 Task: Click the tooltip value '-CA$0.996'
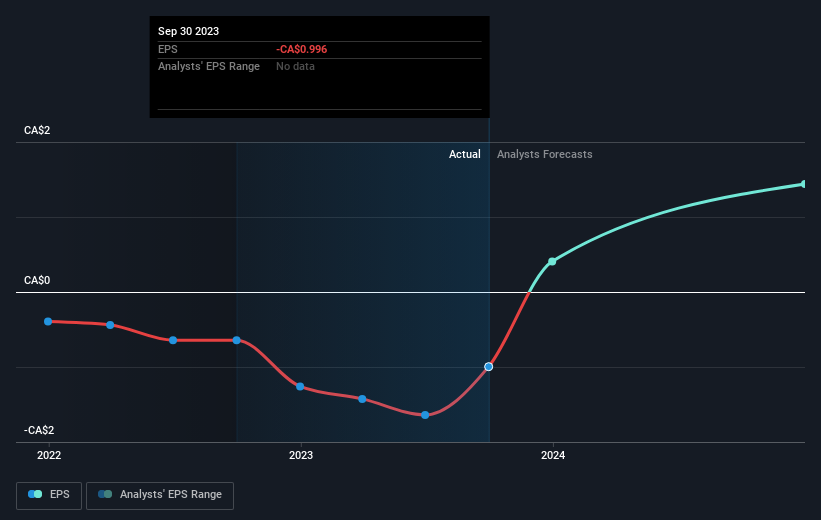point(302,49)
